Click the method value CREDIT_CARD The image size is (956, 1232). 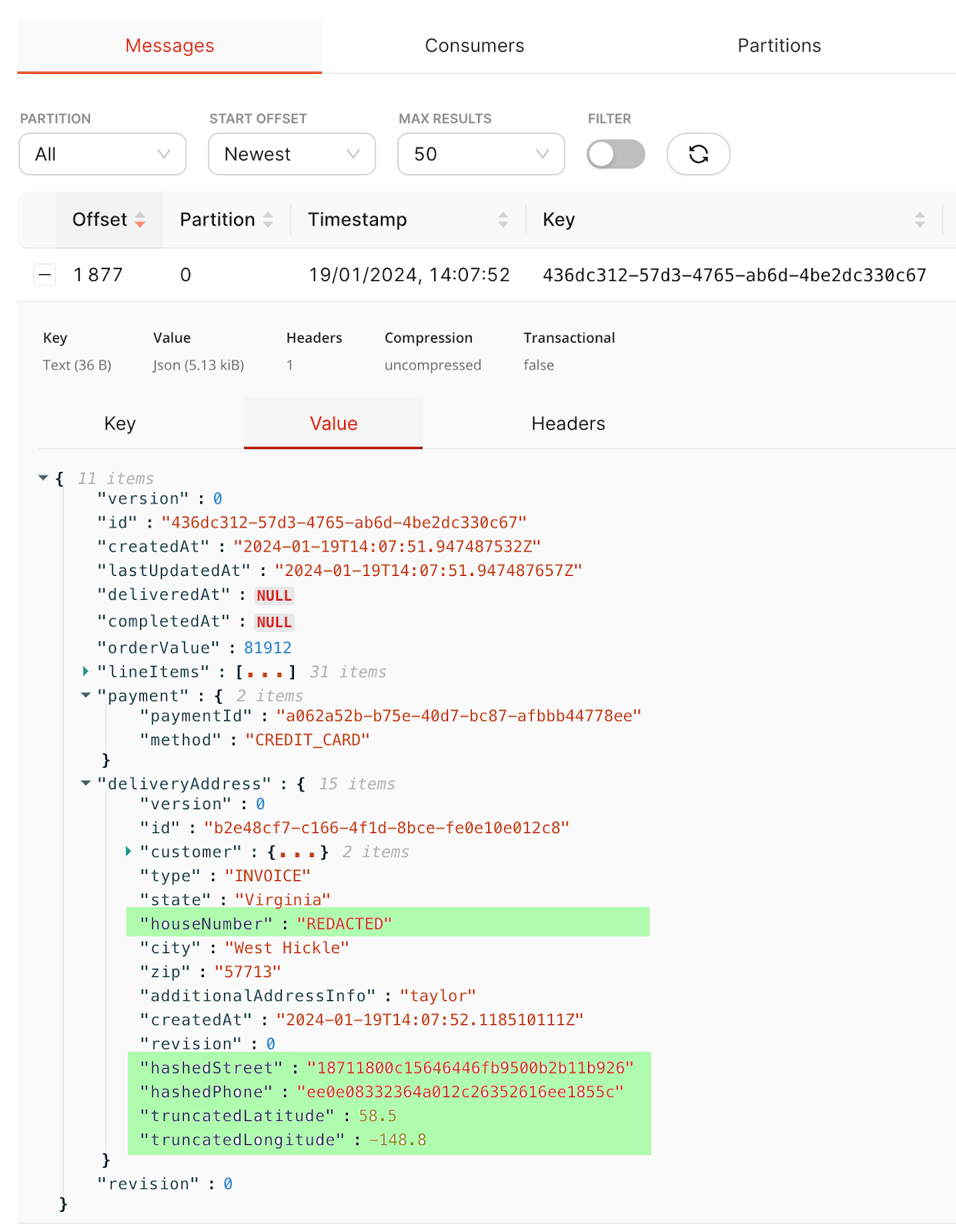coord(307,740)
